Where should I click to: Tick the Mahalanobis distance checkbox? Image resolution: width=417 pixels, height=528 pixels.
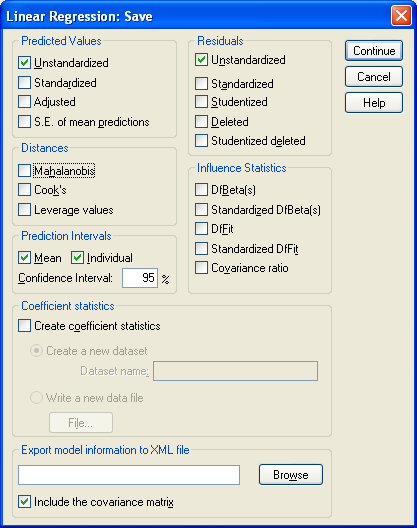25,171
